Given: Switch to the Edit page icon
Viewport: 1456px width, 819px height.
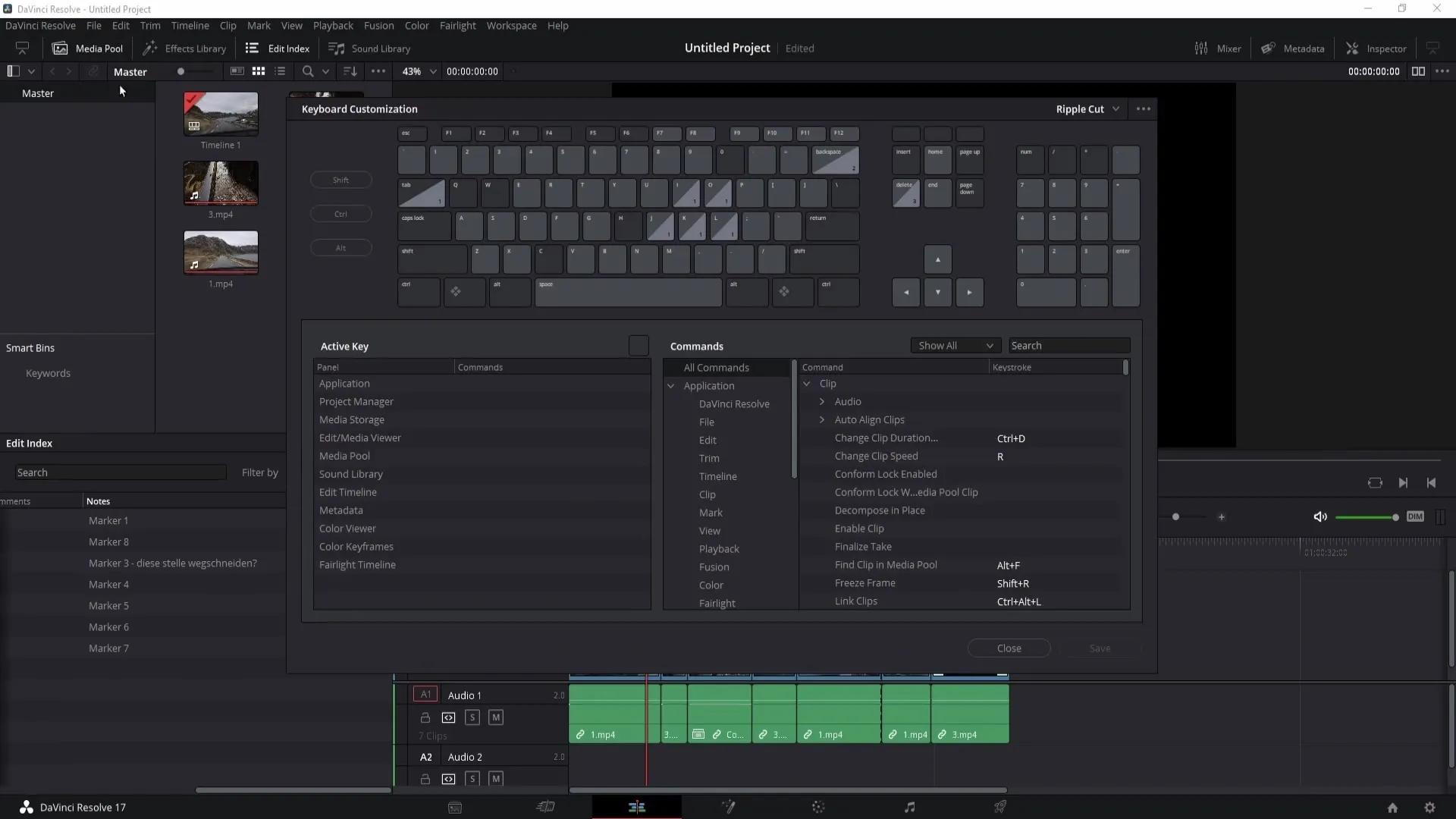Looking at the screenshot, I should pyautogui.click(x=637, y=808).
